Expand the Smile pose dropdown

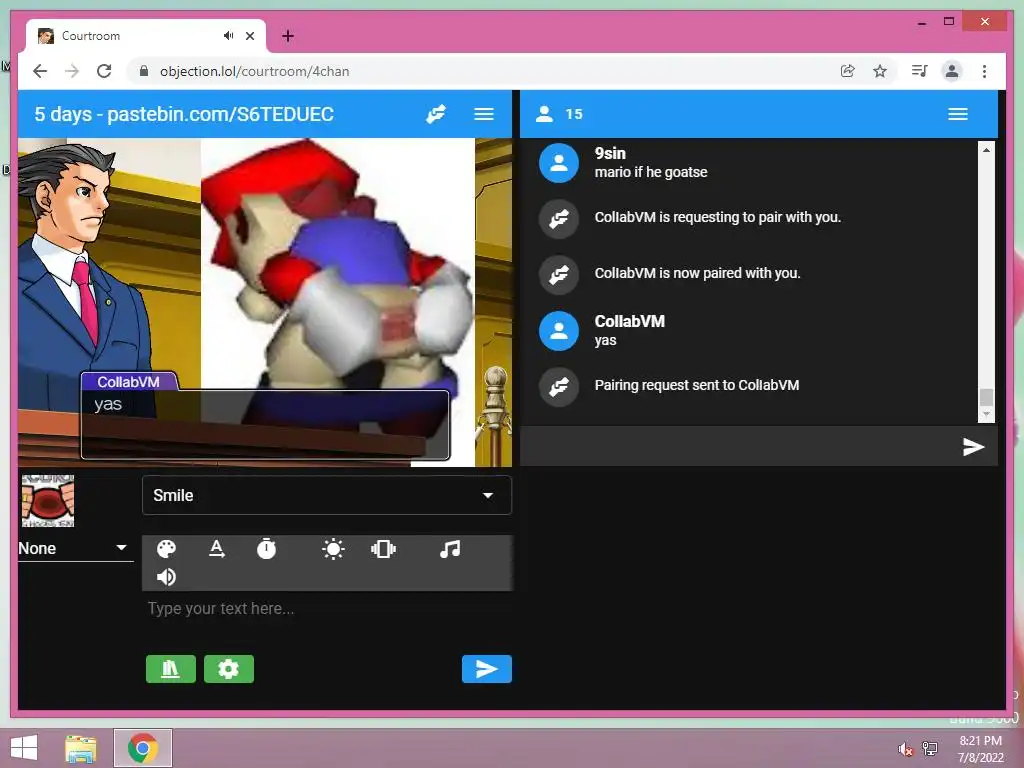pyautogui.click(x=327, y=495)
